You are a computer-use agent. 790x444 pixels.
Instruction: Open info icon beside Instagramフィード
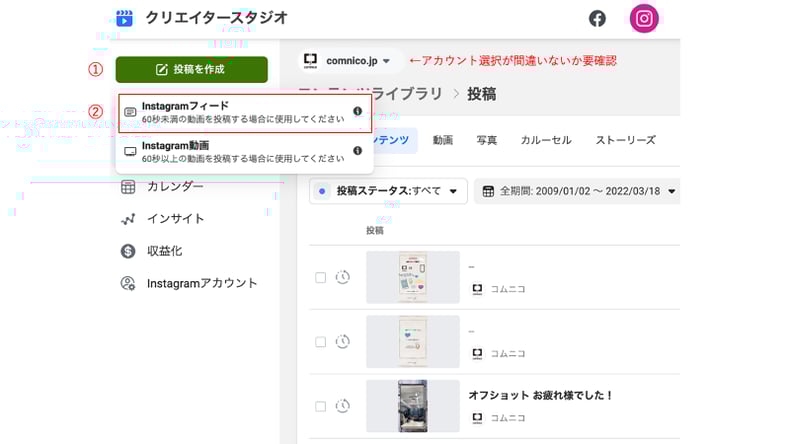click(358, 111)
